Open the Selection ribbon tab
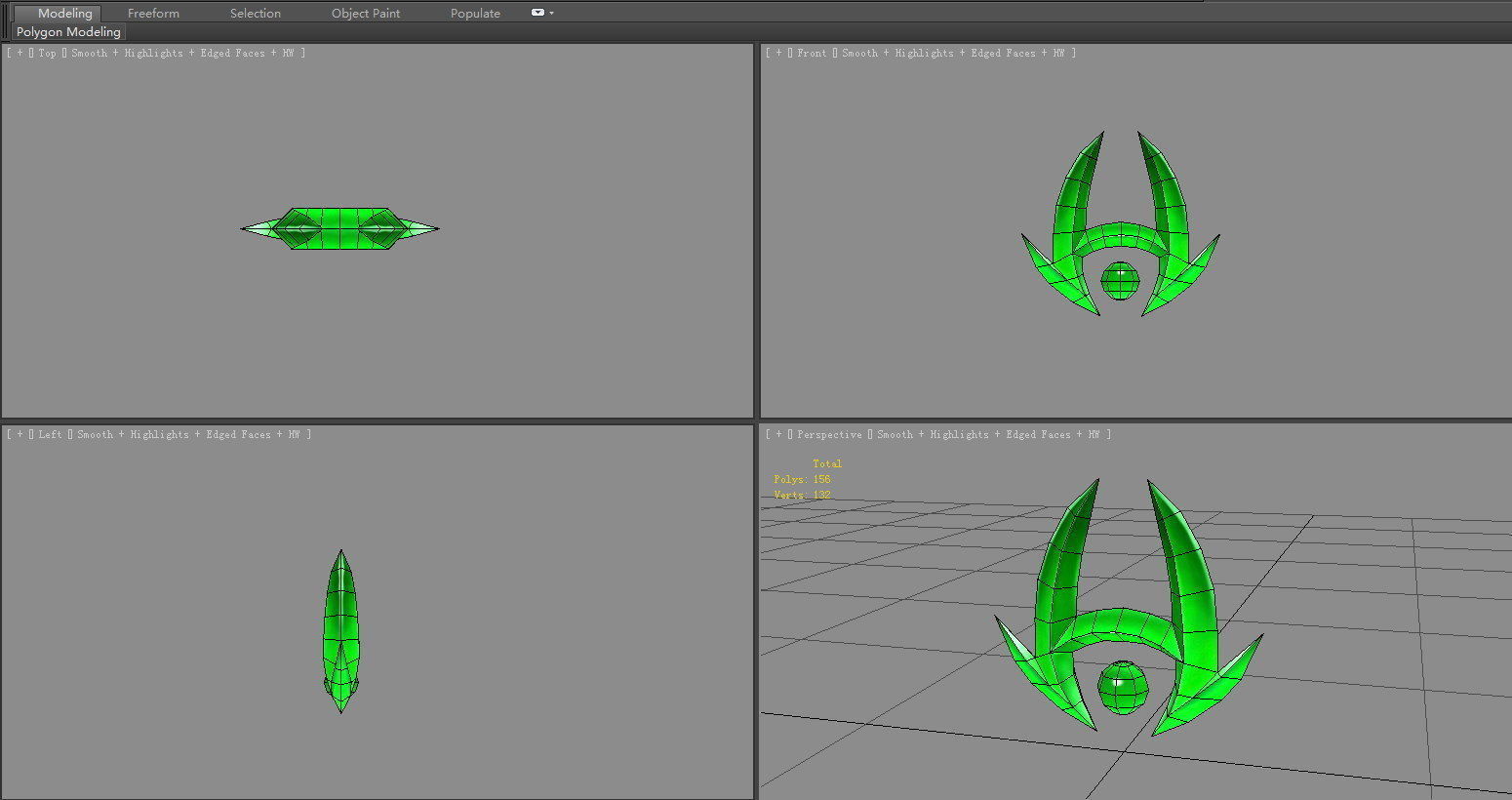1512x800 pixels. pos(255,14)
